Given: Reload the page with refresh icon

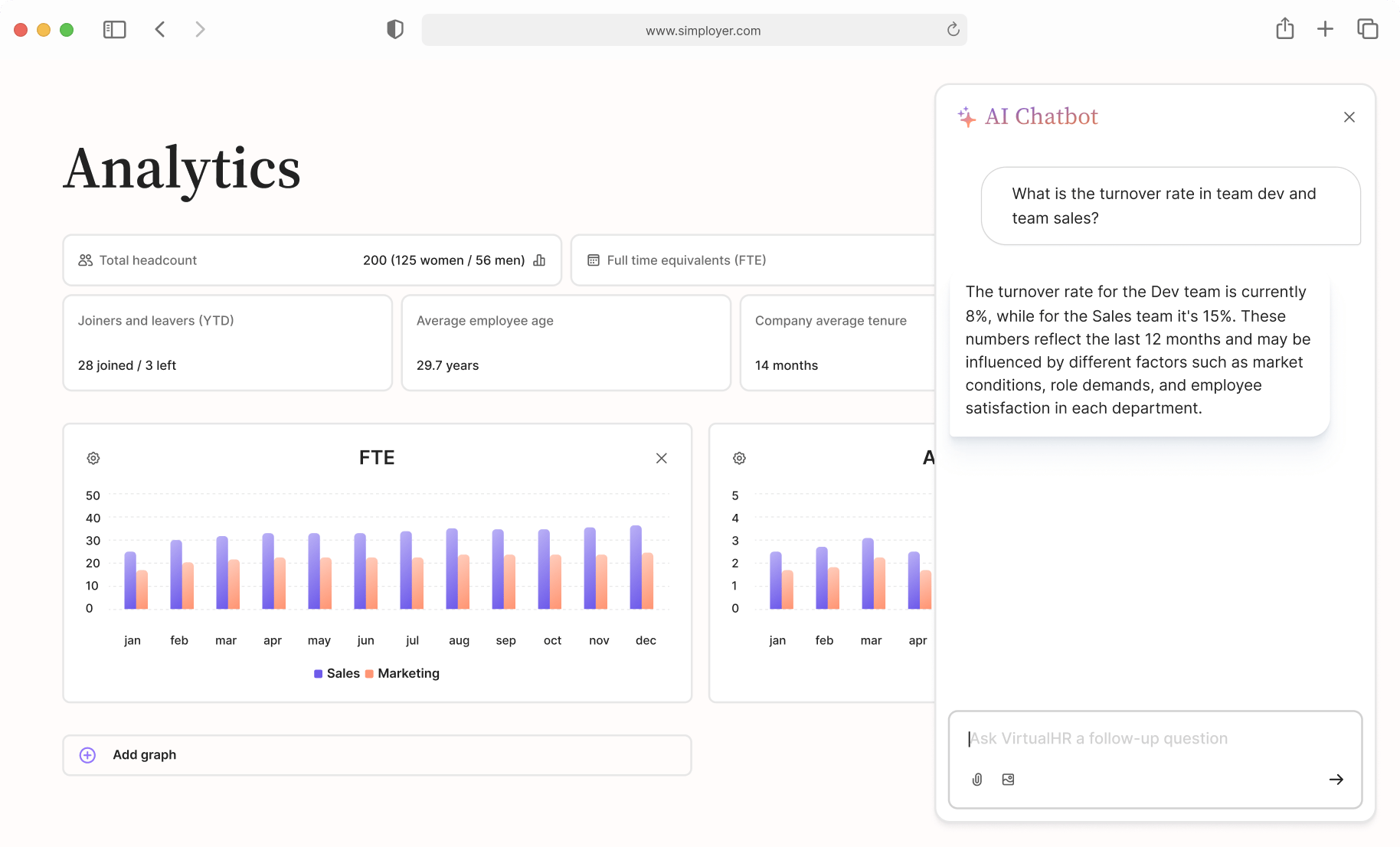Looking at the screenshot, I should (953, 30).
